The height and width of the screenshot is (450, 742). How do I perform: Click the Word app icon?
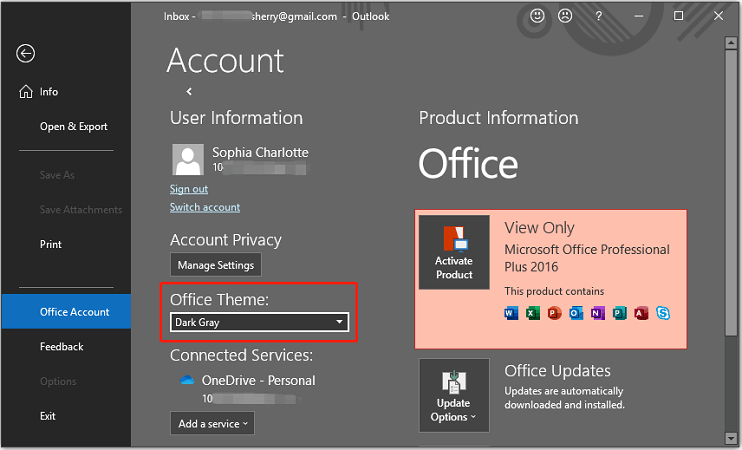tap(511, 313)
